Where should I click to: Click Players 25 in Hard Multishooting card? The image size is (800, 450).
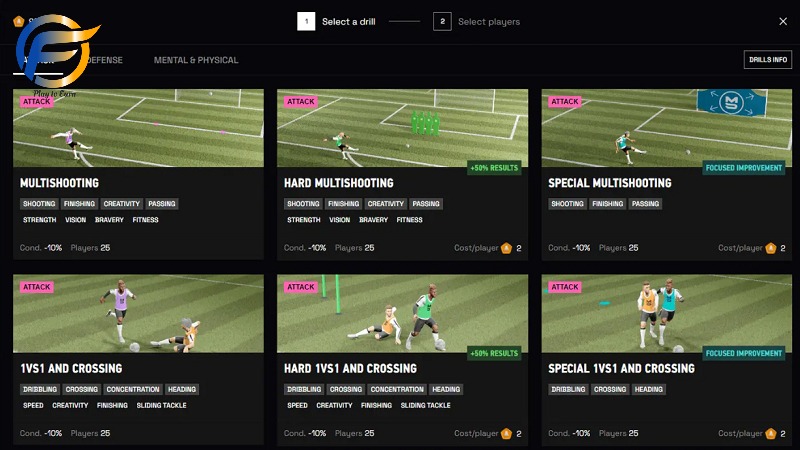[355, 248]
